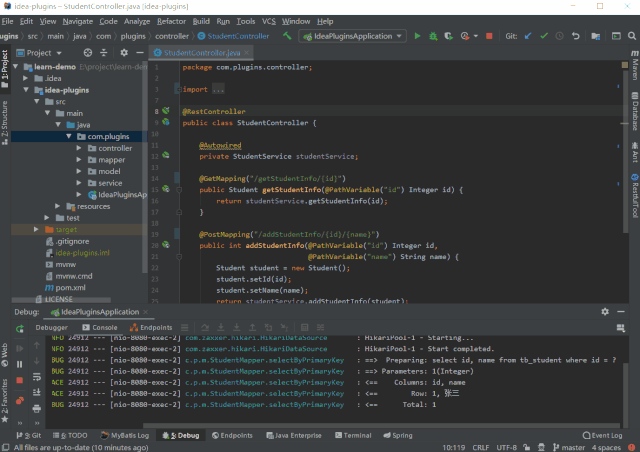The width and height of the screenshot is (640, 452).
Task: Pause the program in Debug panel
Action: coord(19,365)
